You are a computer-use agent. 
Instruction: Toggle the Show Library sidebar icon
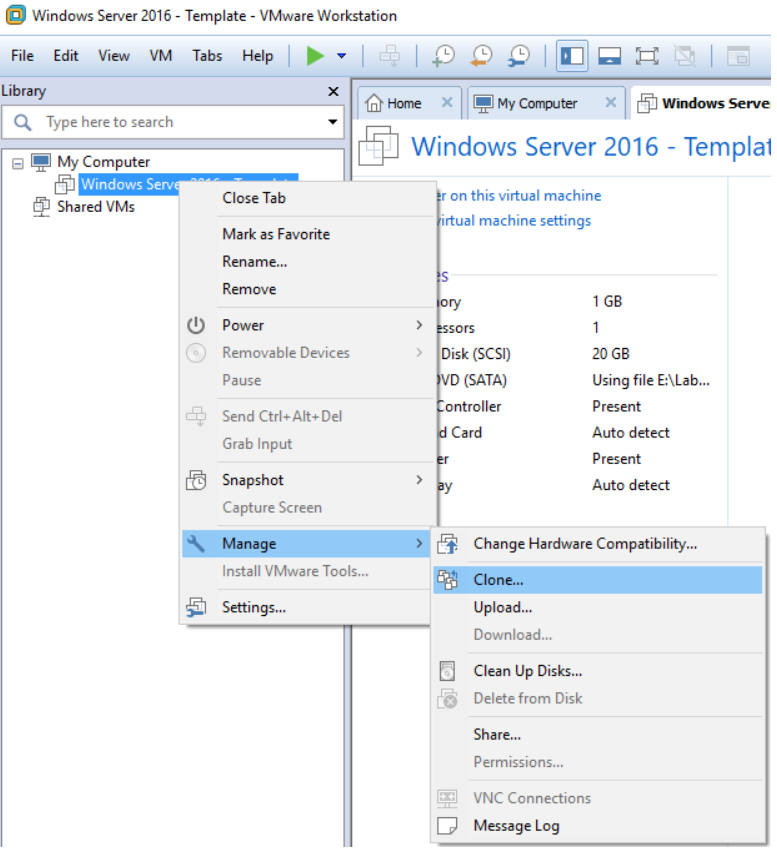pyautogui.click(x=572, y=56)
